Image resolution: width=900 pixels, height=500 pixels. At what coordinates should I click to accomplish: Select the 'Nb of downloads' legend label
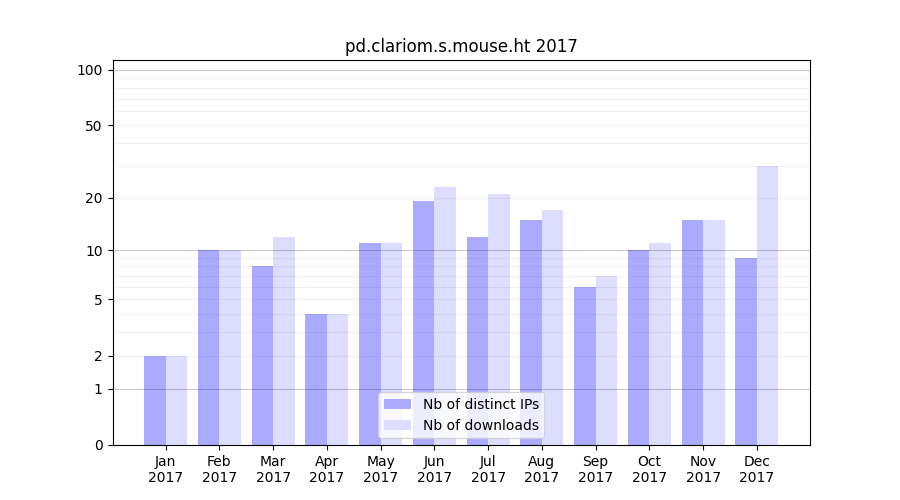coord(480,425)
